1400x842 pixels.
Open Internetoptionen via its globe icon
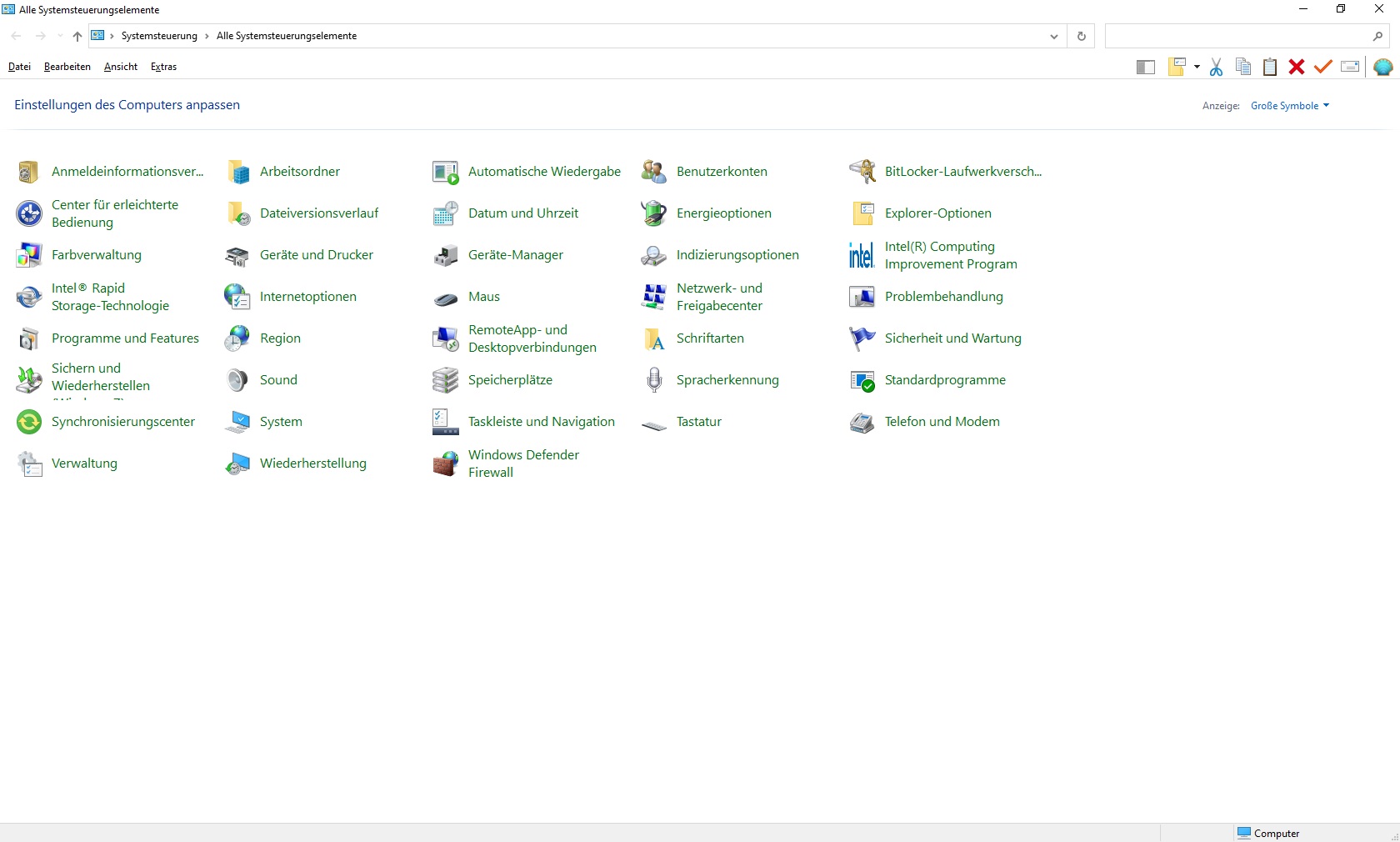coord(237,297)
